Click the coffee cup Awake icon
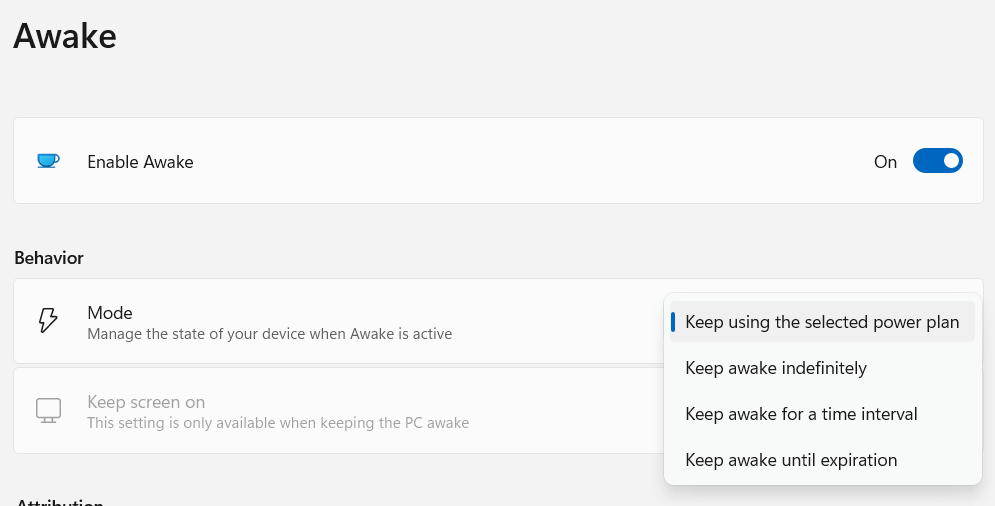995x506 pixels. 48,161
